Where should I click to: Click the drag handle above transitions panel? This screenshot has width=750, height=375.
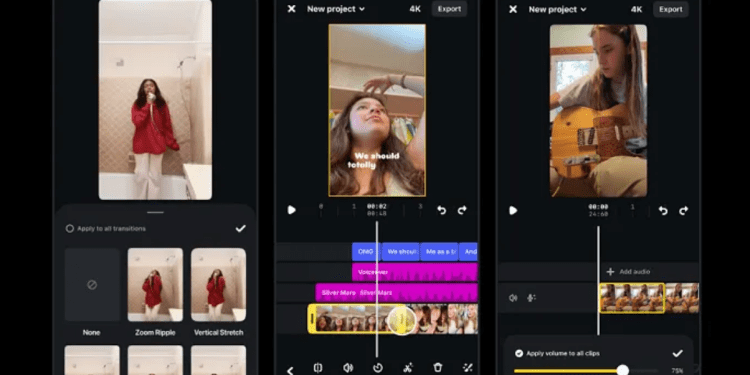click(x=155, y=212)
